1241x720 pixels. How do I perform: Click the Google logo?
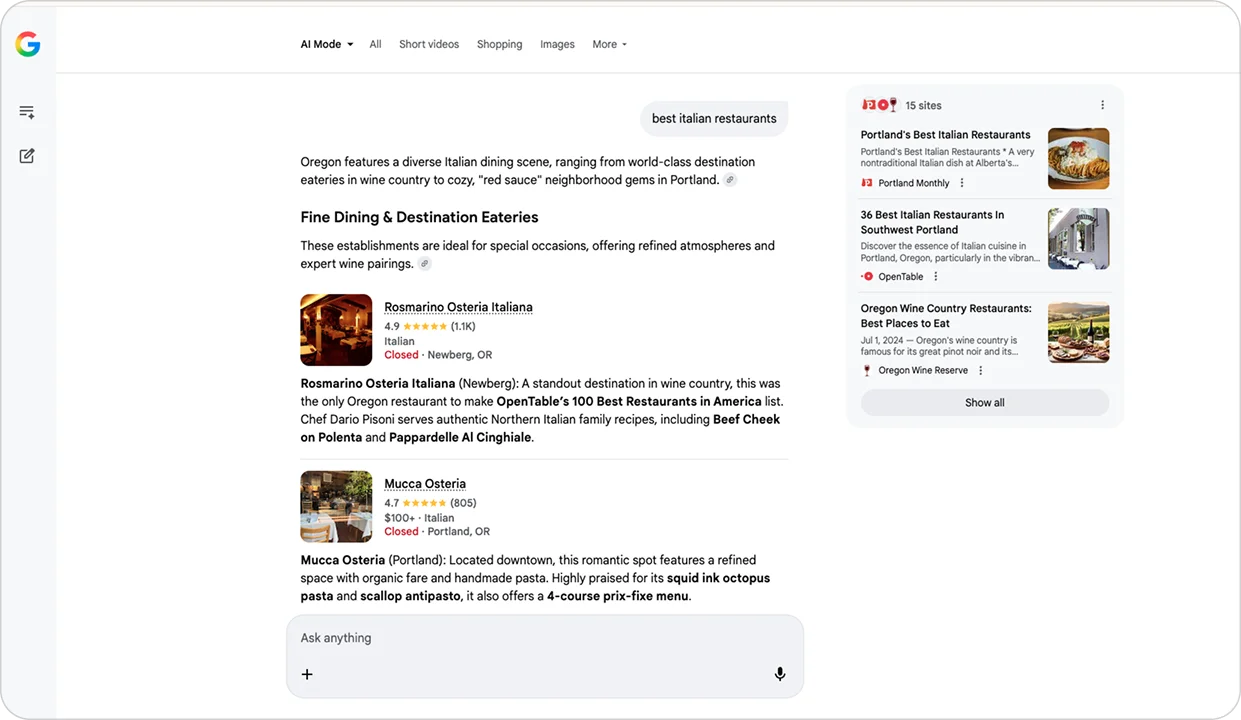[28, 44]
